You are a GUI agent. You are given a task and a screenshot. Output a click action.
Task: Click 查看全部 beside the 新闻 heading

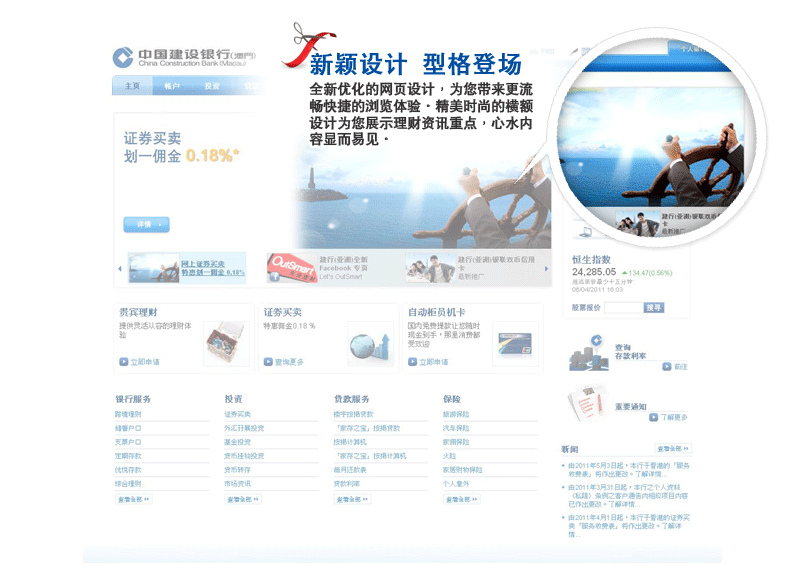(672, 449)
